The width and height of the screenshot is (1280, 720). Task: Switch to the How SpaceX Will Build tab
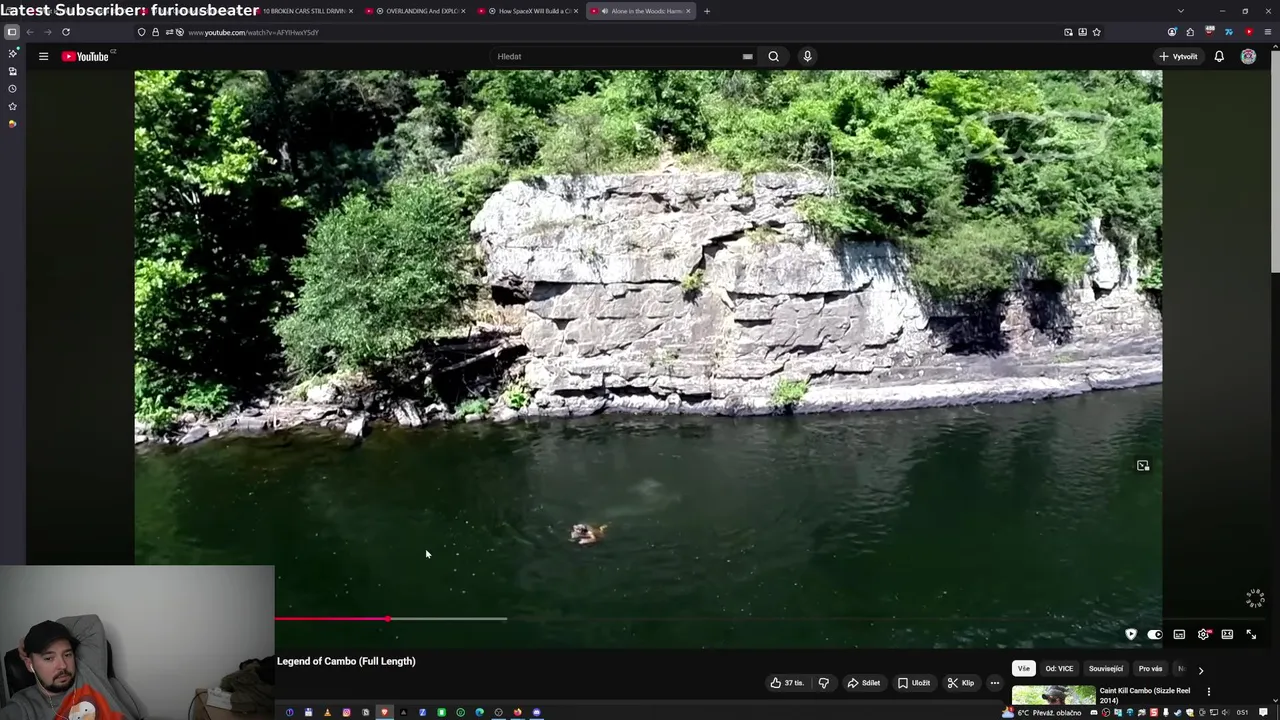(528, 11)
